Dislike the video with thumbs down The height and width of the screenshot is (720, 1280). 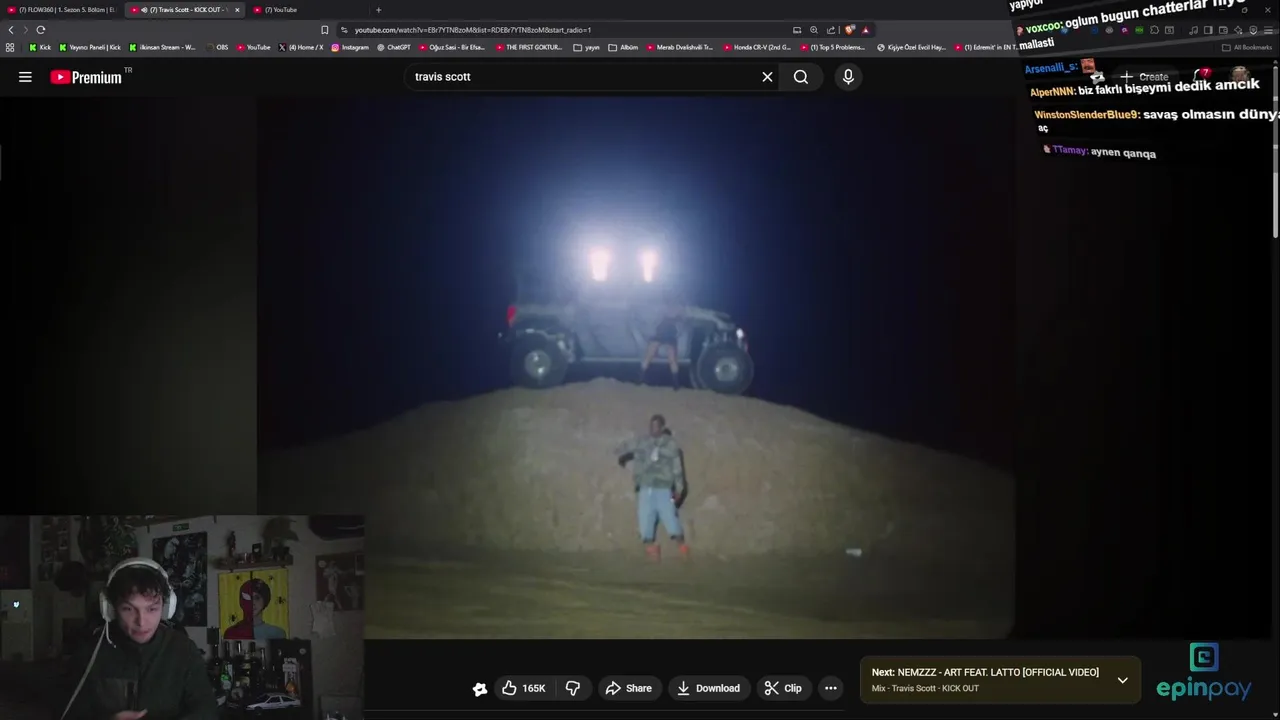click(x=573, y=688)
